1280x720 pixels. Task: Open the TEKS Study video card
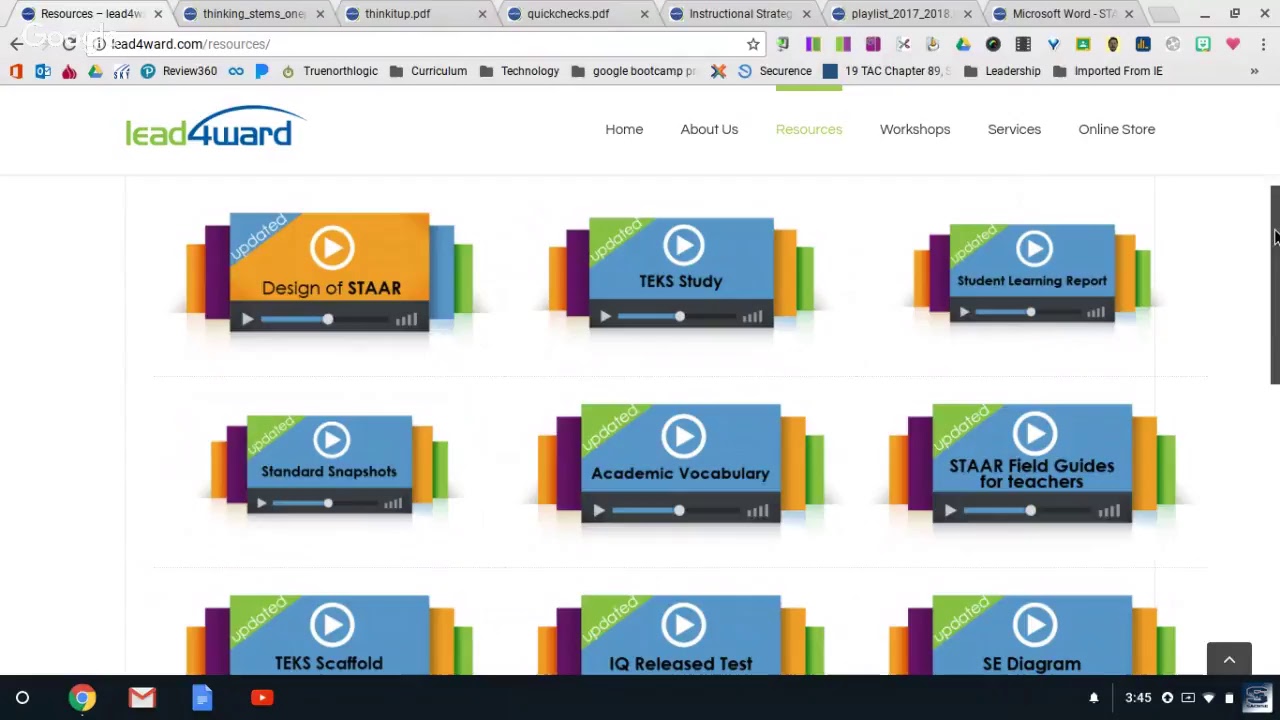point(681,272)
